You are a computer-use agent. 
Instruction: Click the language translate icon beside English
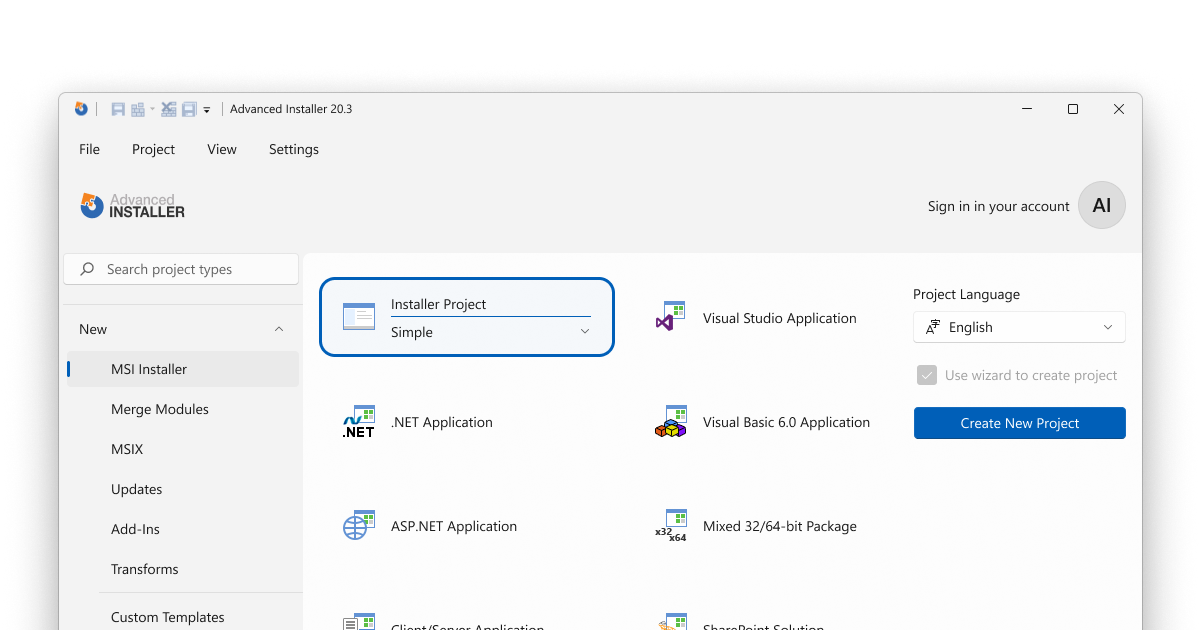coord(933,327)
